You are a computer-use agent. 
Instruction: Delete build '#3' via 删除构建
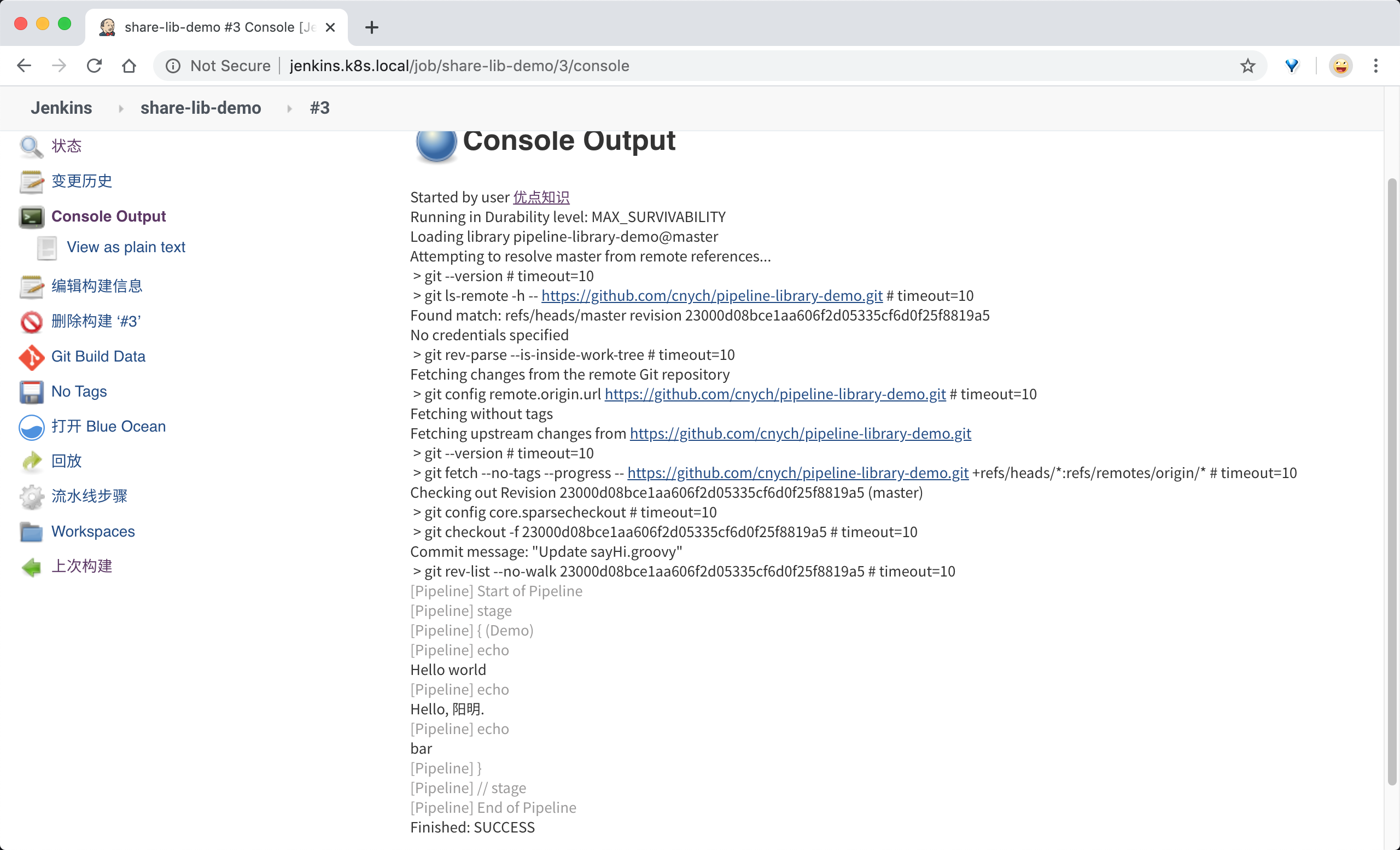point(96,321)
